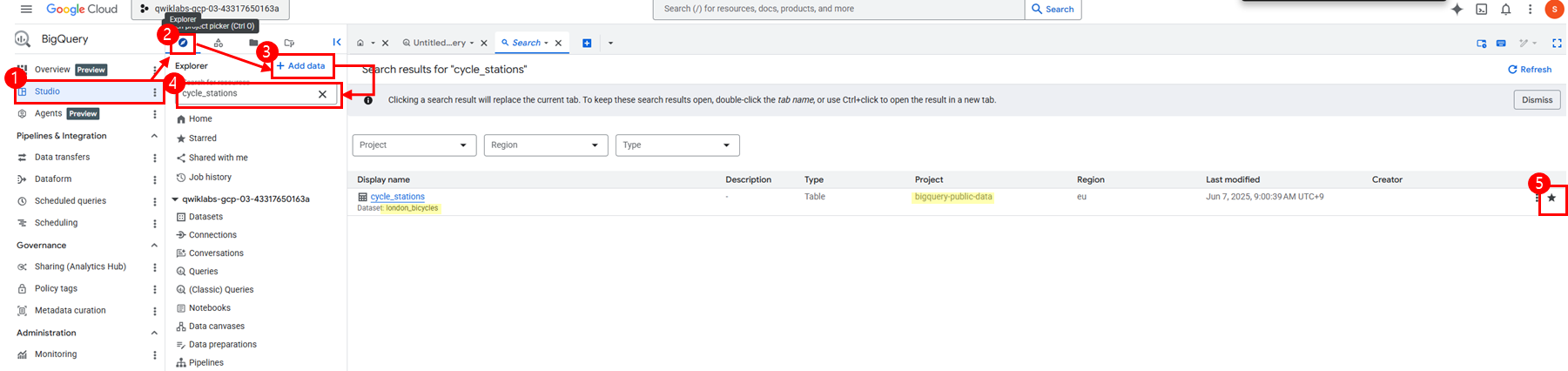Click the Google Cloud logo
Screen dimensions: 1568x371
(82, 9)
